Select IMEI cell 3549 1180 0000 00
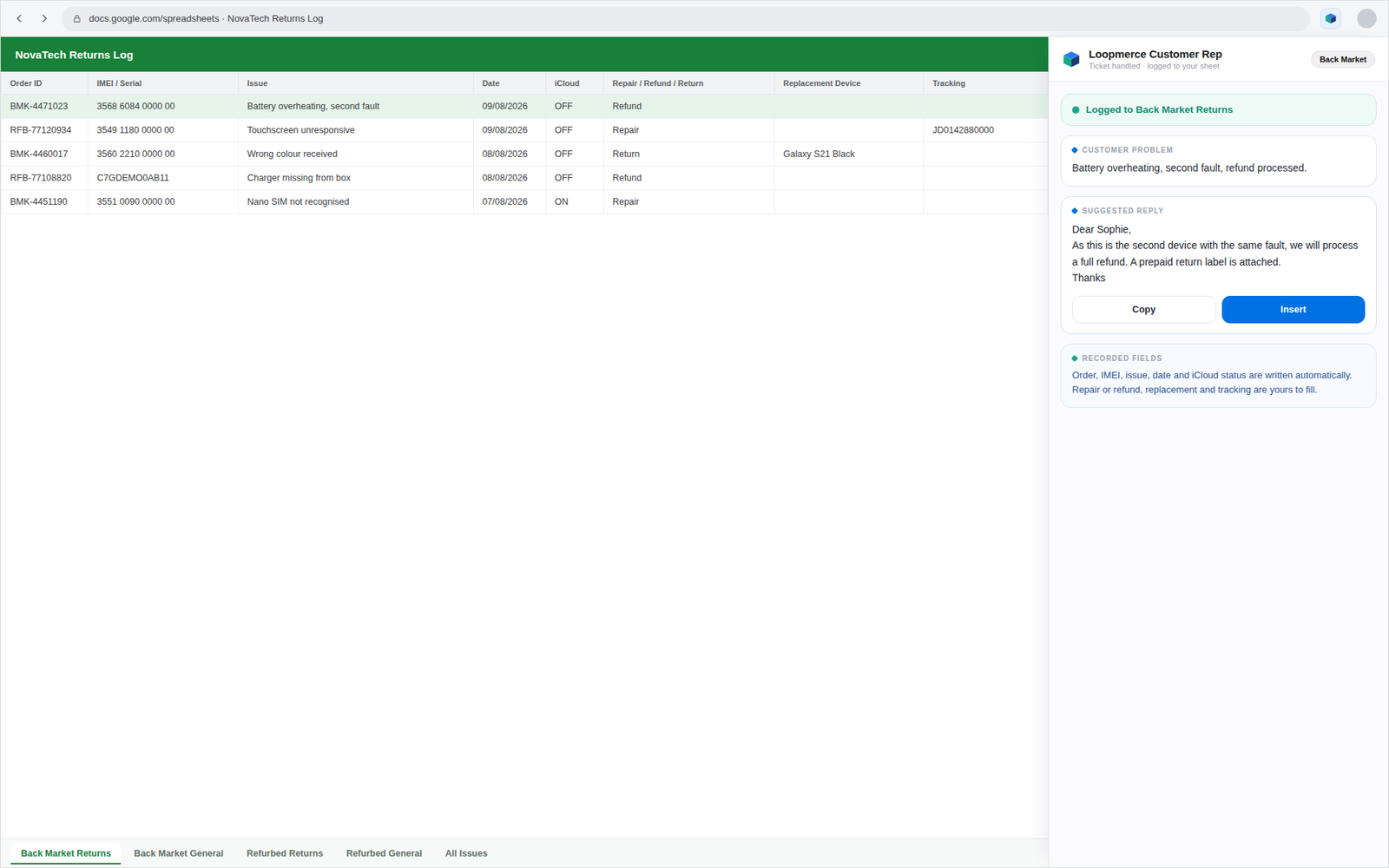 pyautogui.click(x=163, y=130)
